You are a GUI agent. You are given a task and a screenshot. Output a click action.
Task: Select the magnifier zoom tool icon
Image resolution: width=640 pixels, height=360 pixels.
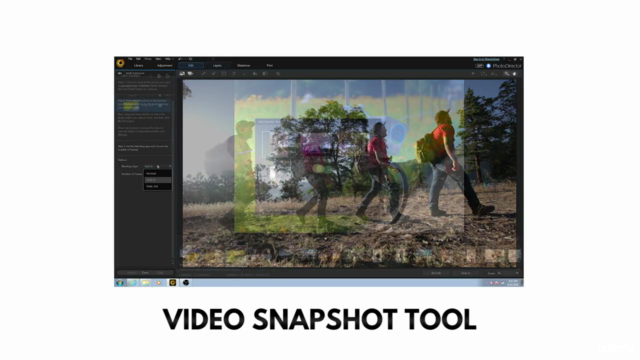507,74
